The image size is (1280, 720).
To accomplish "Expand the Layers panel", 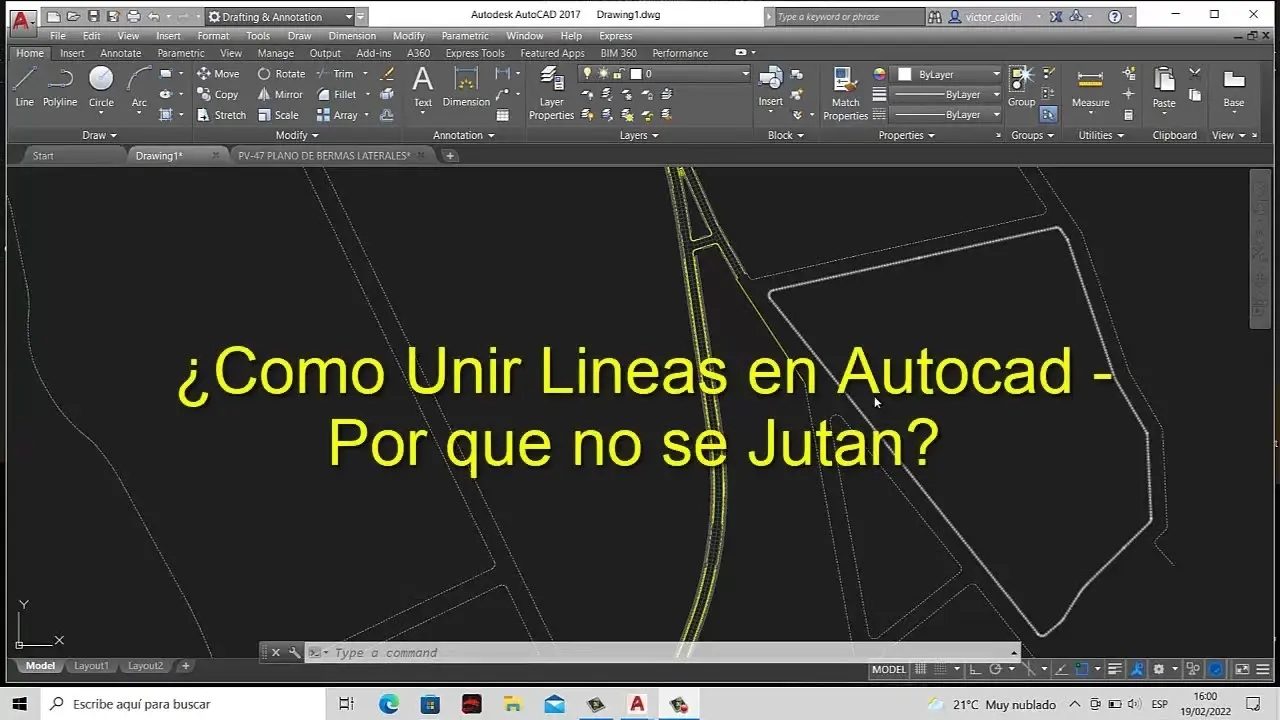I will [639, 135].
